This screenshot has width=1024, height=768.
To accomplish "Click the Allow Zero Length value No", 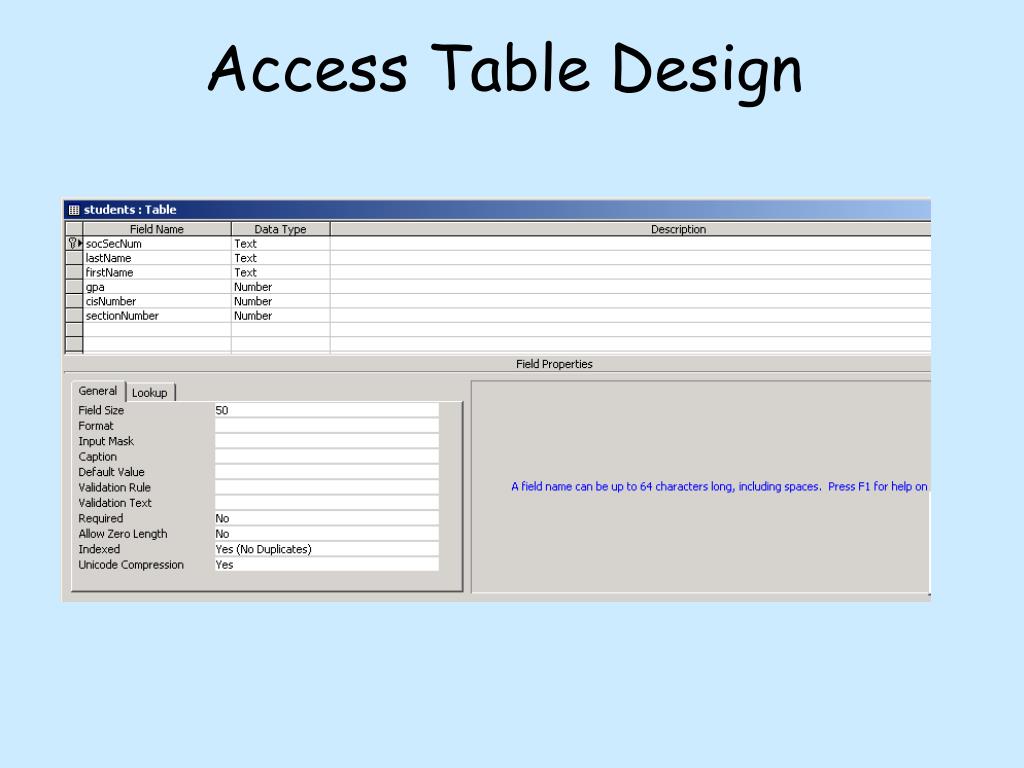I will coord(327,534).
